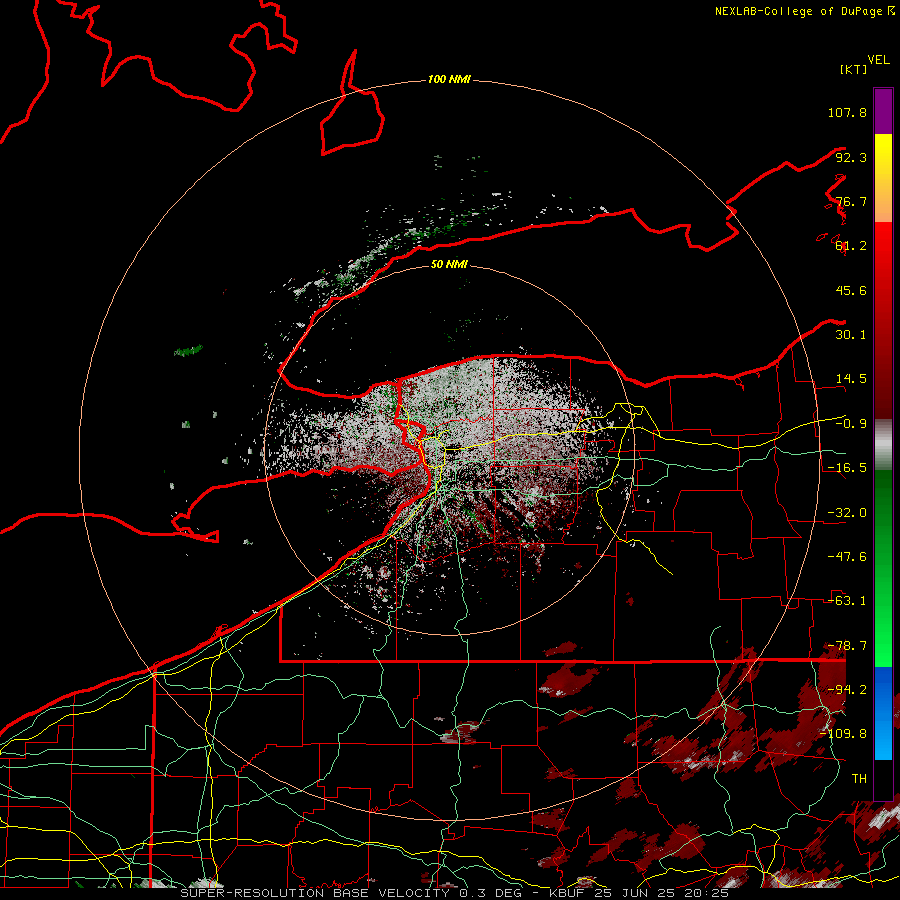Viewport: 900px width, 900px height.
Task: Click the 92.3 value on velocity scale
Action: coord(851,157)
